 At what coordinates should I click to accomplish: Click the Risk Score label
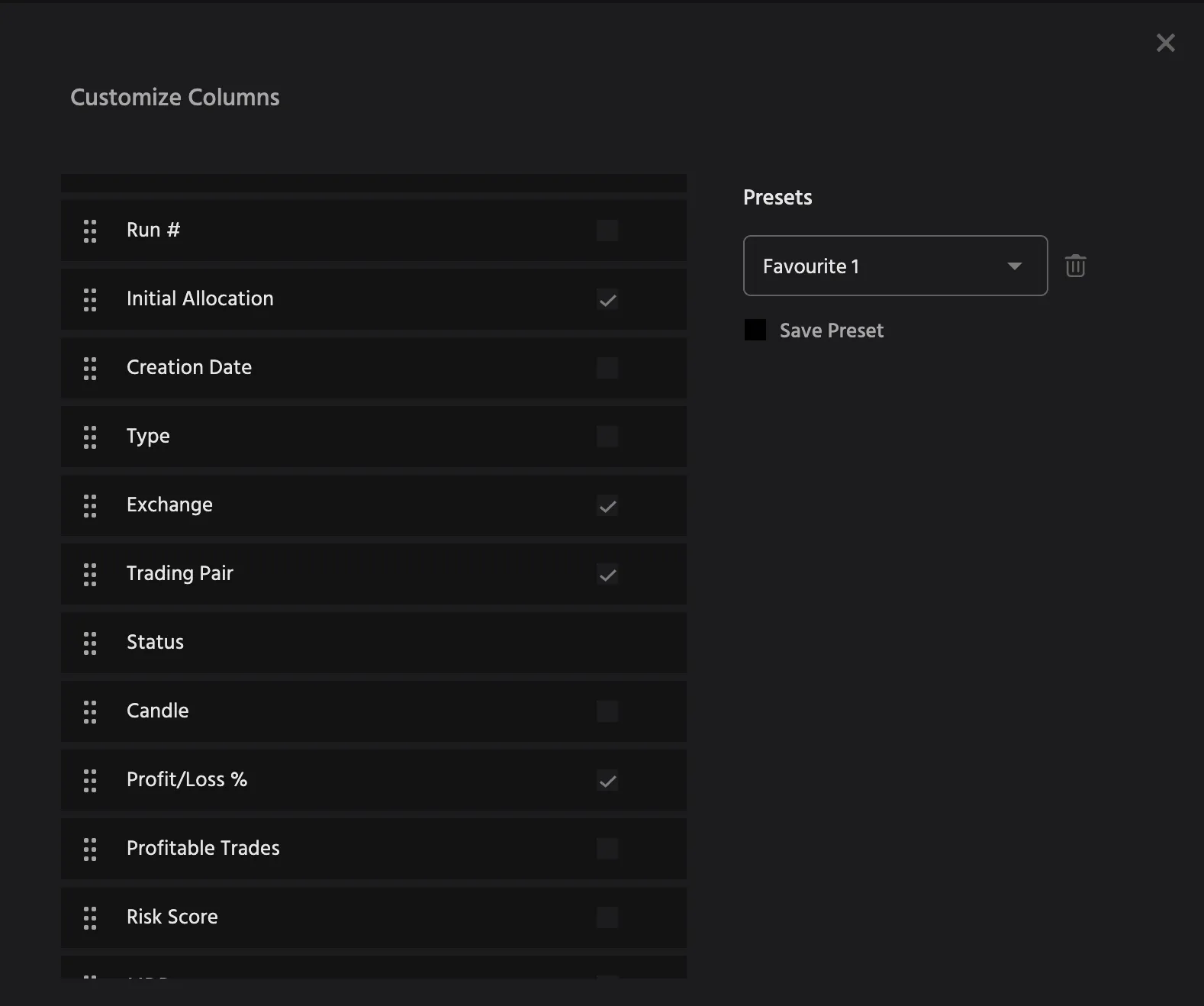[x=172, y=917]
